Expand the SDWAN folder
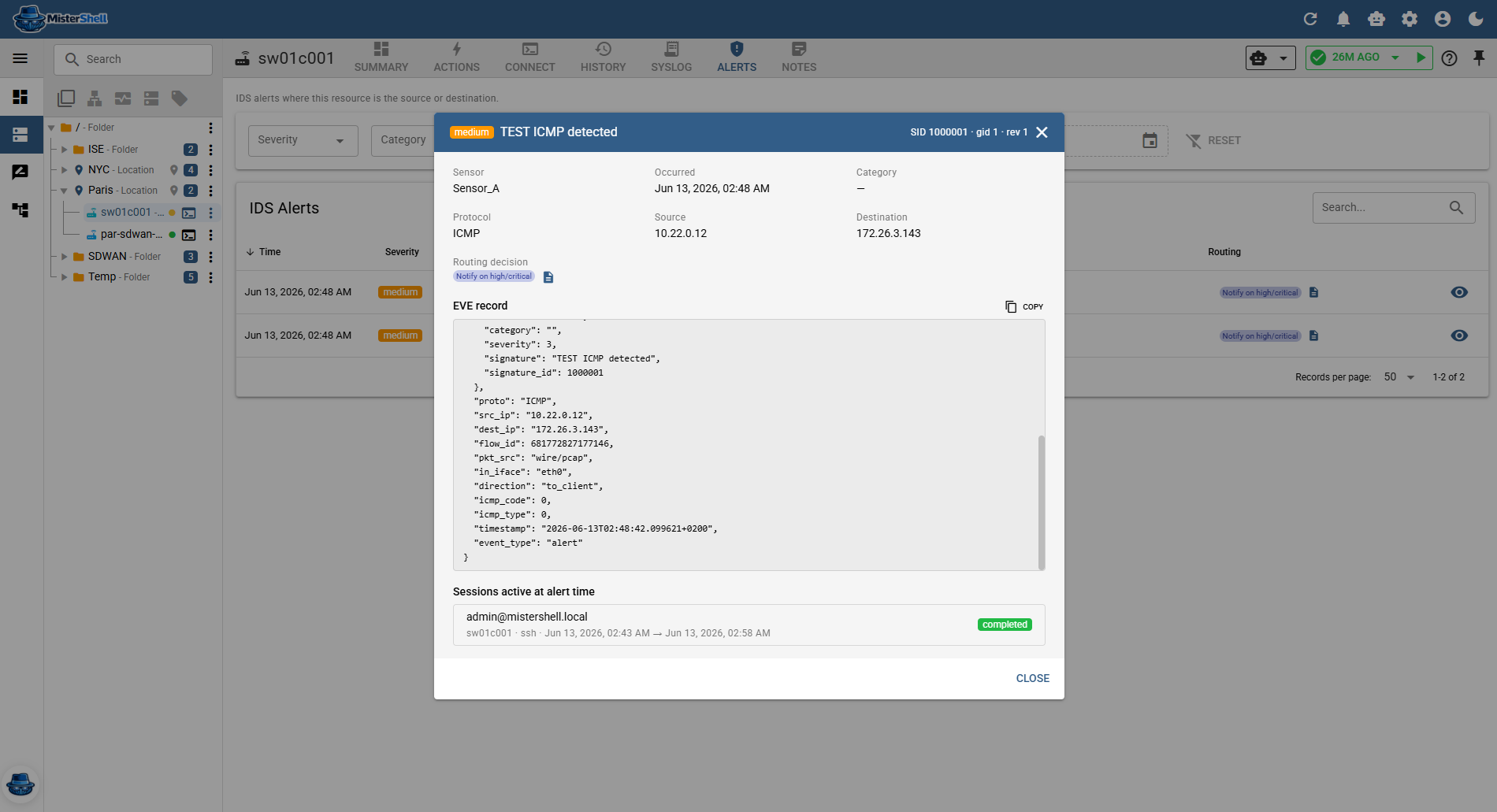 [x=65, y=257]
